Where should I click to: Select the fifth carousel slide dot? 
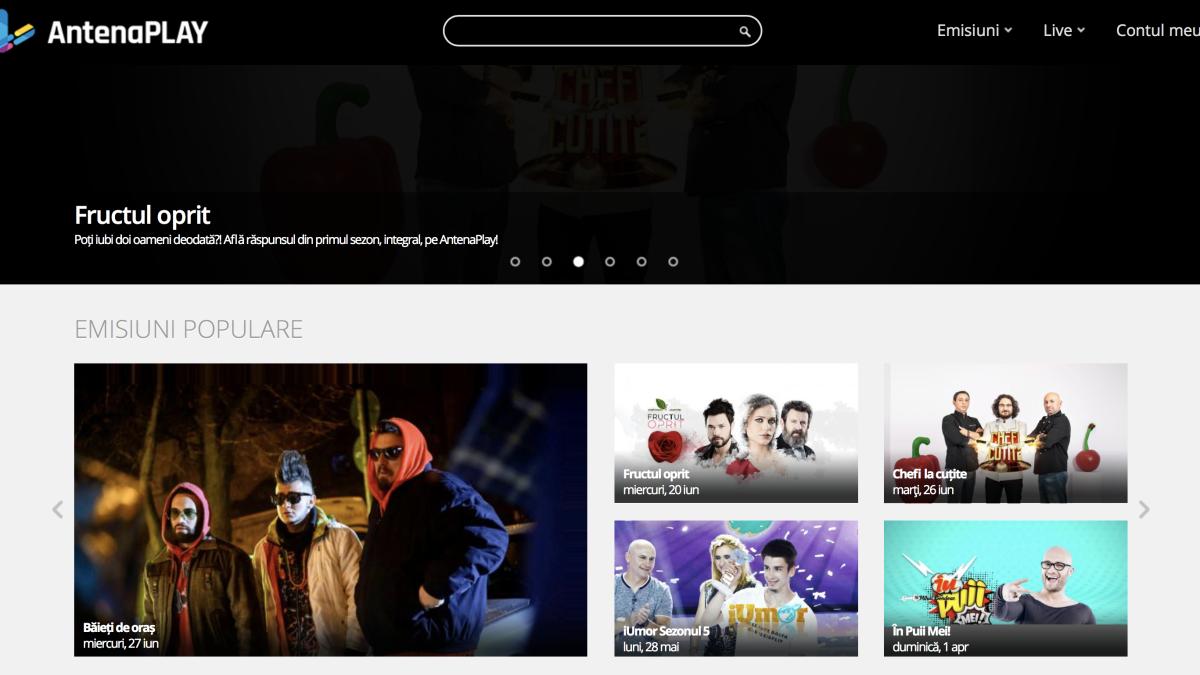tap(642, 262)
